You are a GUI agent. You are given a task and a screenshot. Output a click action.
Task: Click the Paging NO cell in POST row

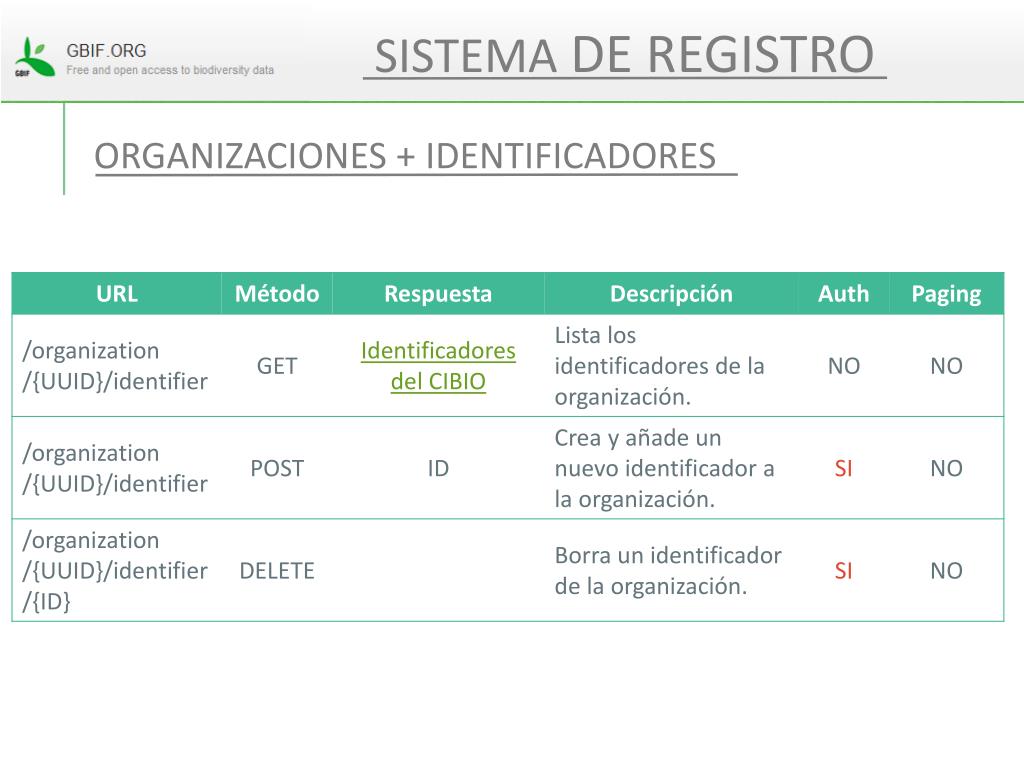pyautogui.click(x=946, y=468)
